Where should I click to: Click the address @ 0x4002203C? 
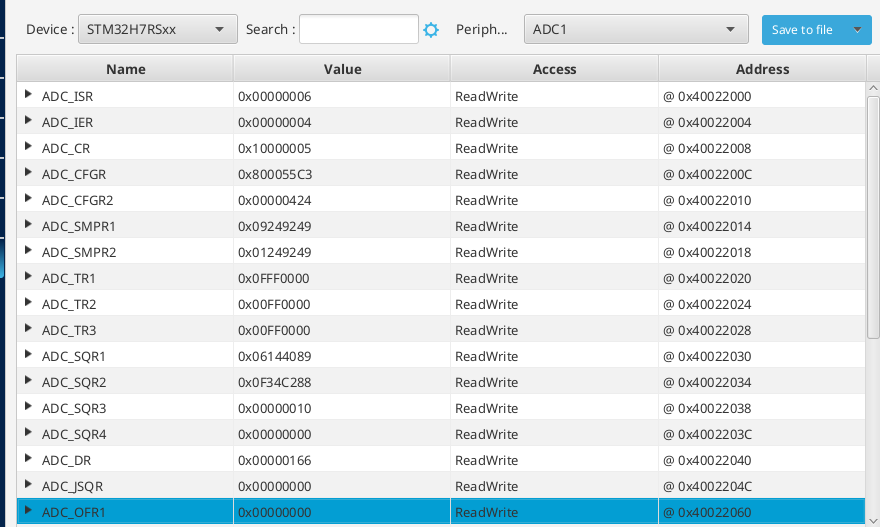[x=707, y=434]
